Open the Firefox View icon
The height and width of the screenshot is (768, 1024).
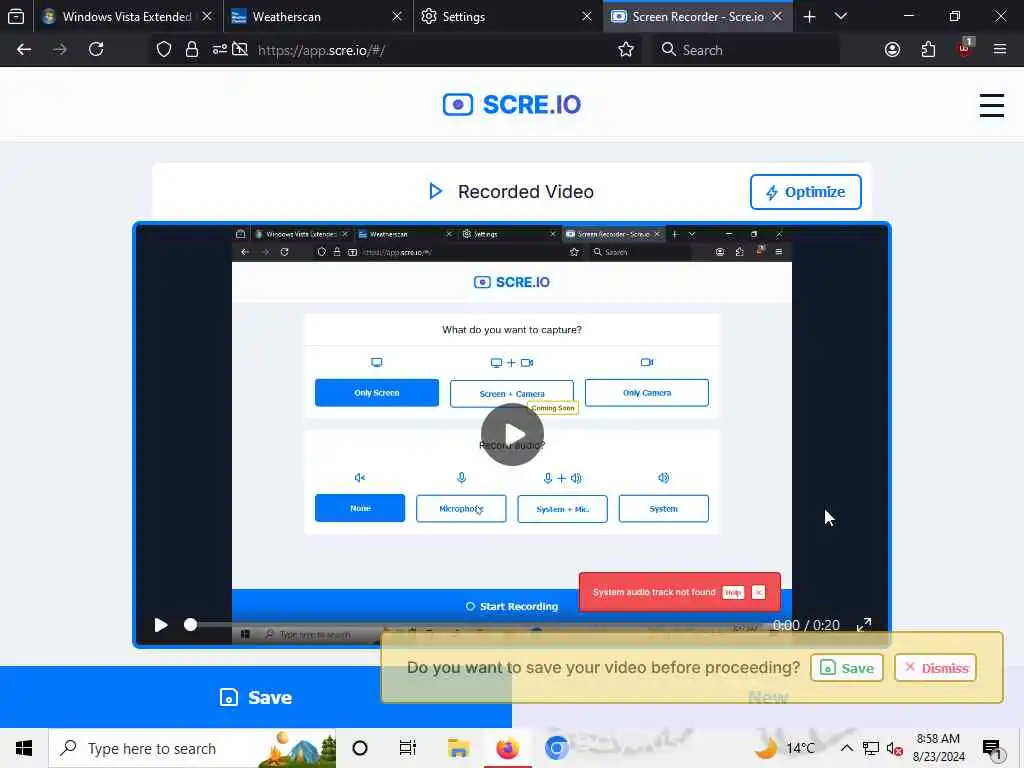pos(16,16)
